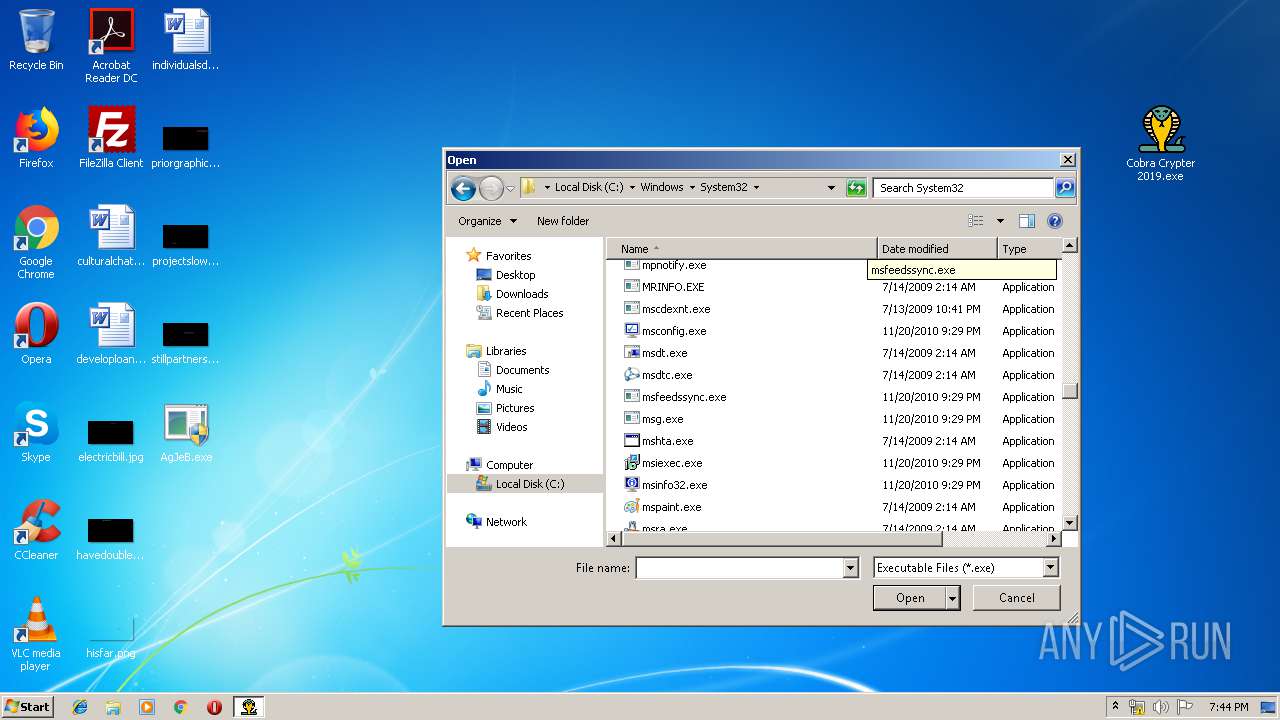
Task: Click the Cancel button
Action: pos(1017,598)
